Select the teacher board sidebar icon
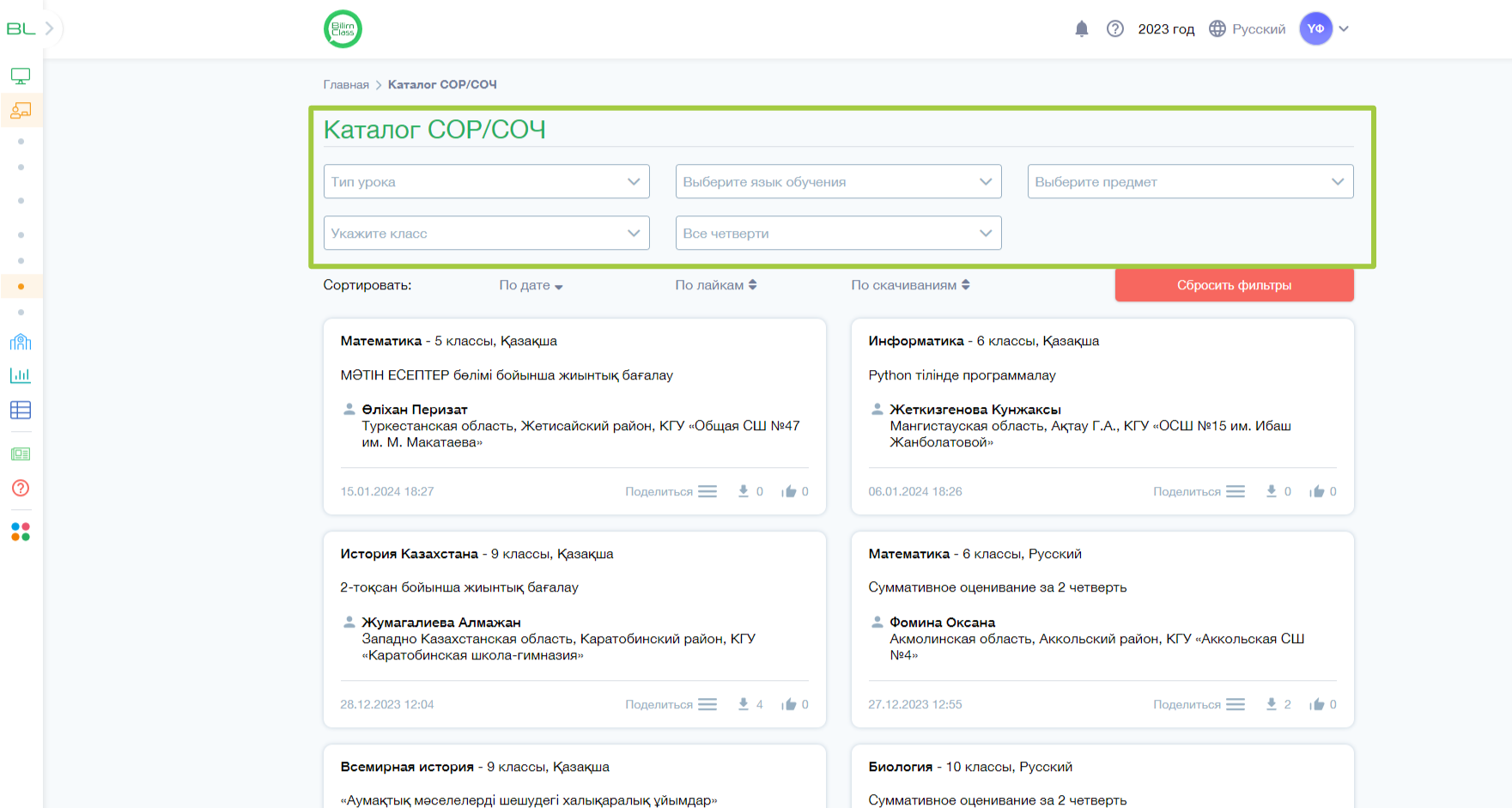The width and height of the screenshot is (1512, 808). (x=21, y=111)
